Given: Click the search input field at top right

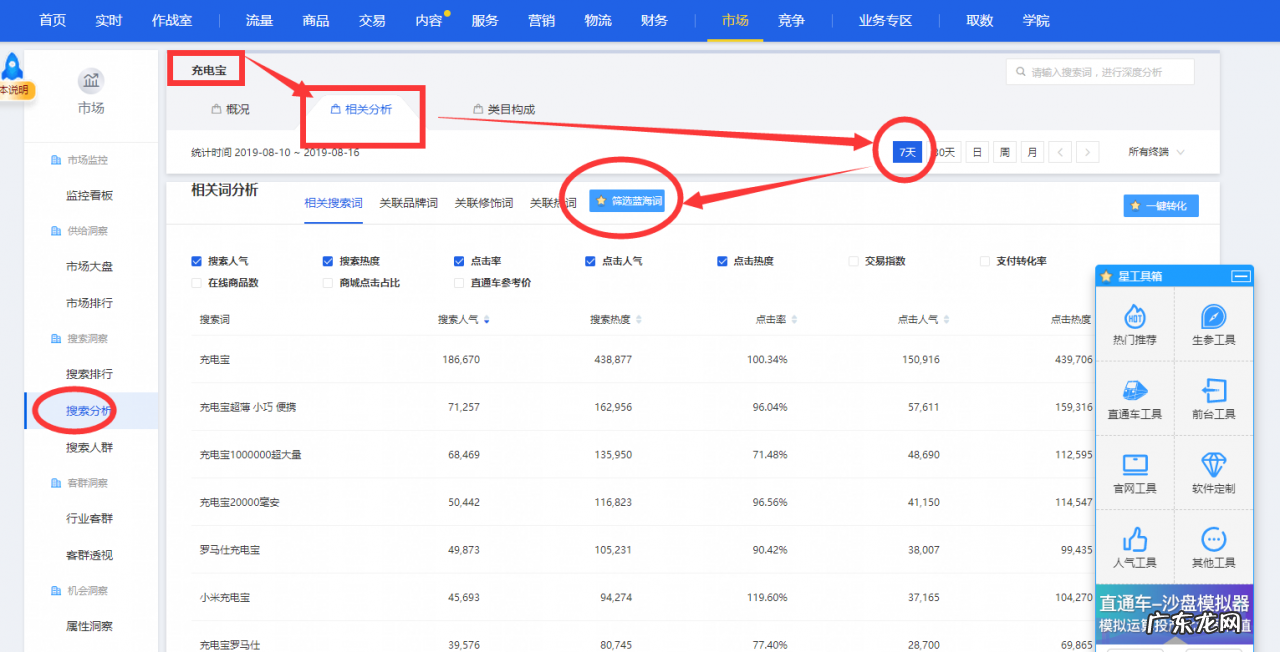Looking at the screenshot, I should tap(1100, 72).
